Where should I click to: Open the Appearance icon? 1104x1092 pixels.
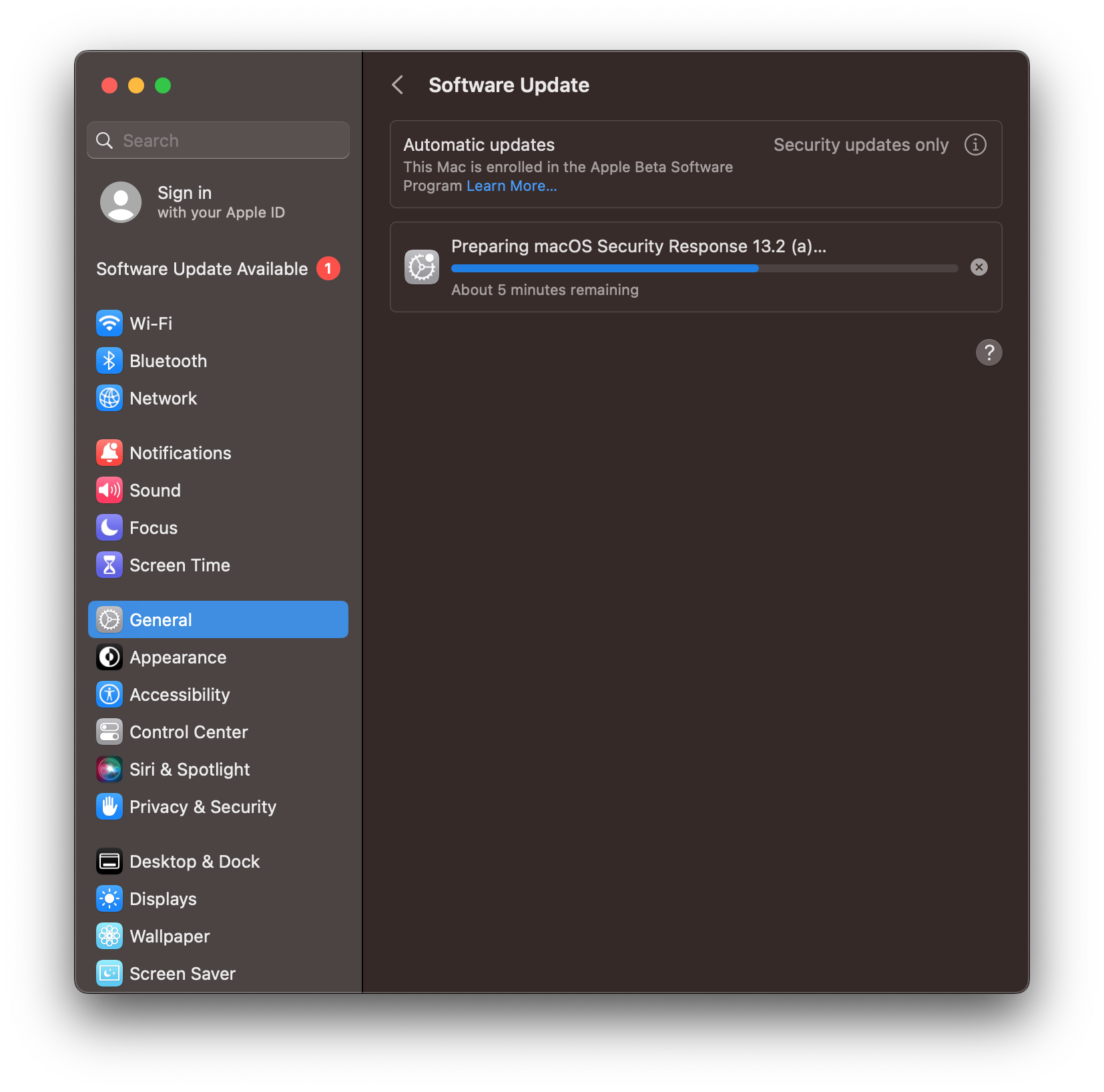point(109,657)
